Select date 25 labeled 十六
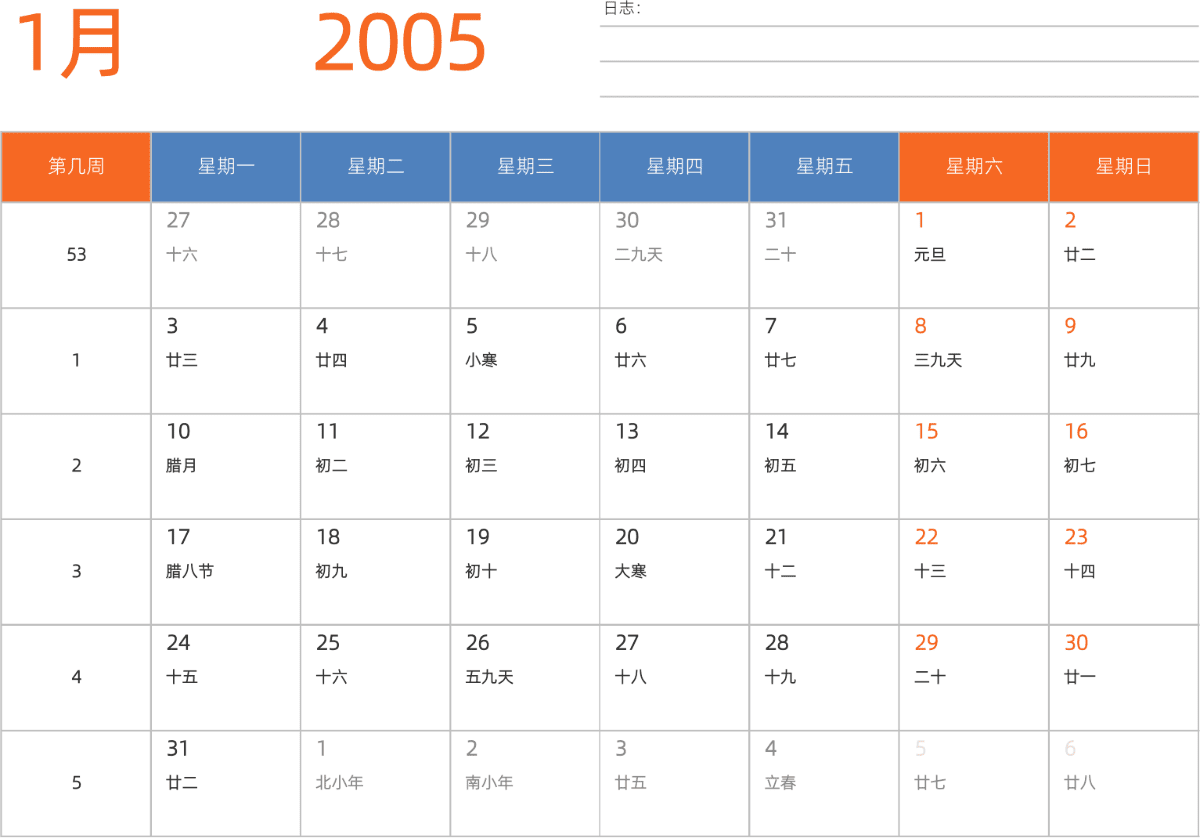The image size is (1200, 838). point(376,678)
